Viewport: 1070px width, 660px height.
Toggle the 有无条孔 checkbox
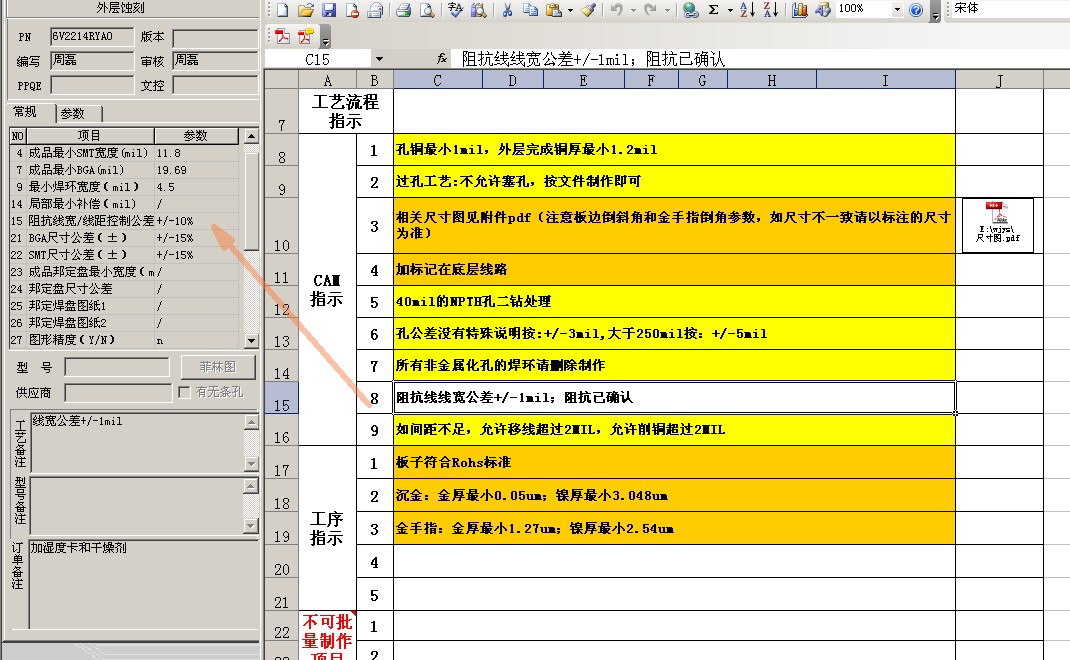(184, 392)
